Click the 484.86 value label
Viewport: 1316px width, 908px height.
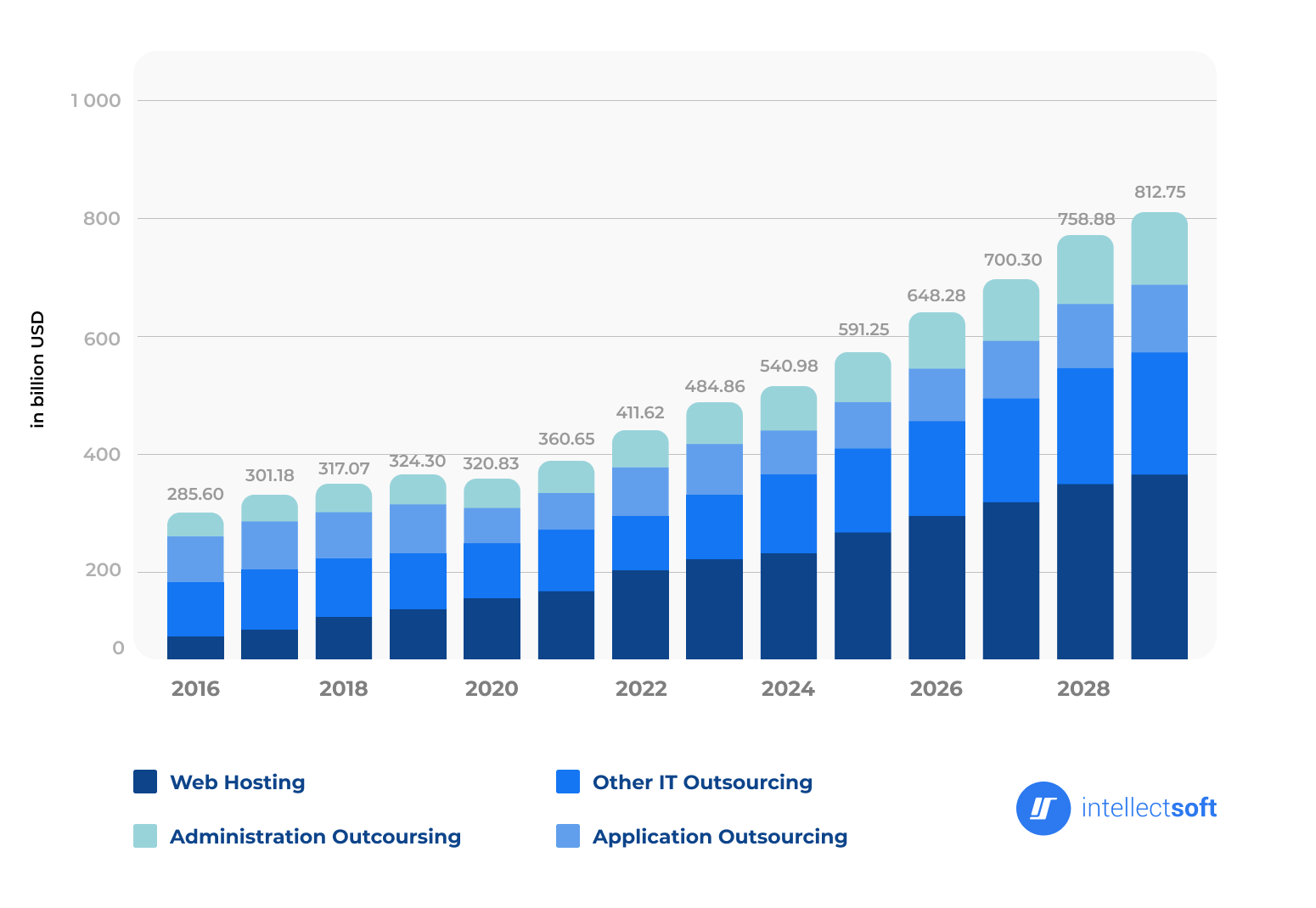pyautogui.click(x=715, y=386)
